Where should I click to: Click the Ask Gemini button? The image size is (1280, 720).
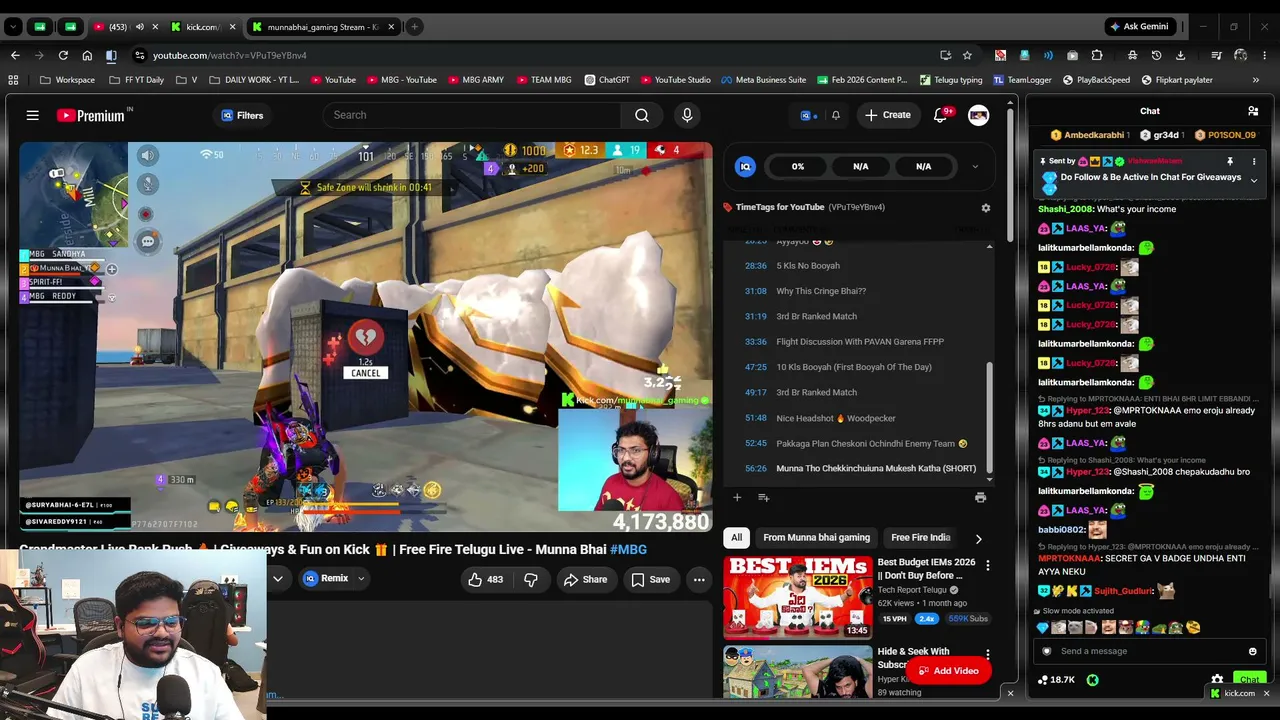point(1139,27)
